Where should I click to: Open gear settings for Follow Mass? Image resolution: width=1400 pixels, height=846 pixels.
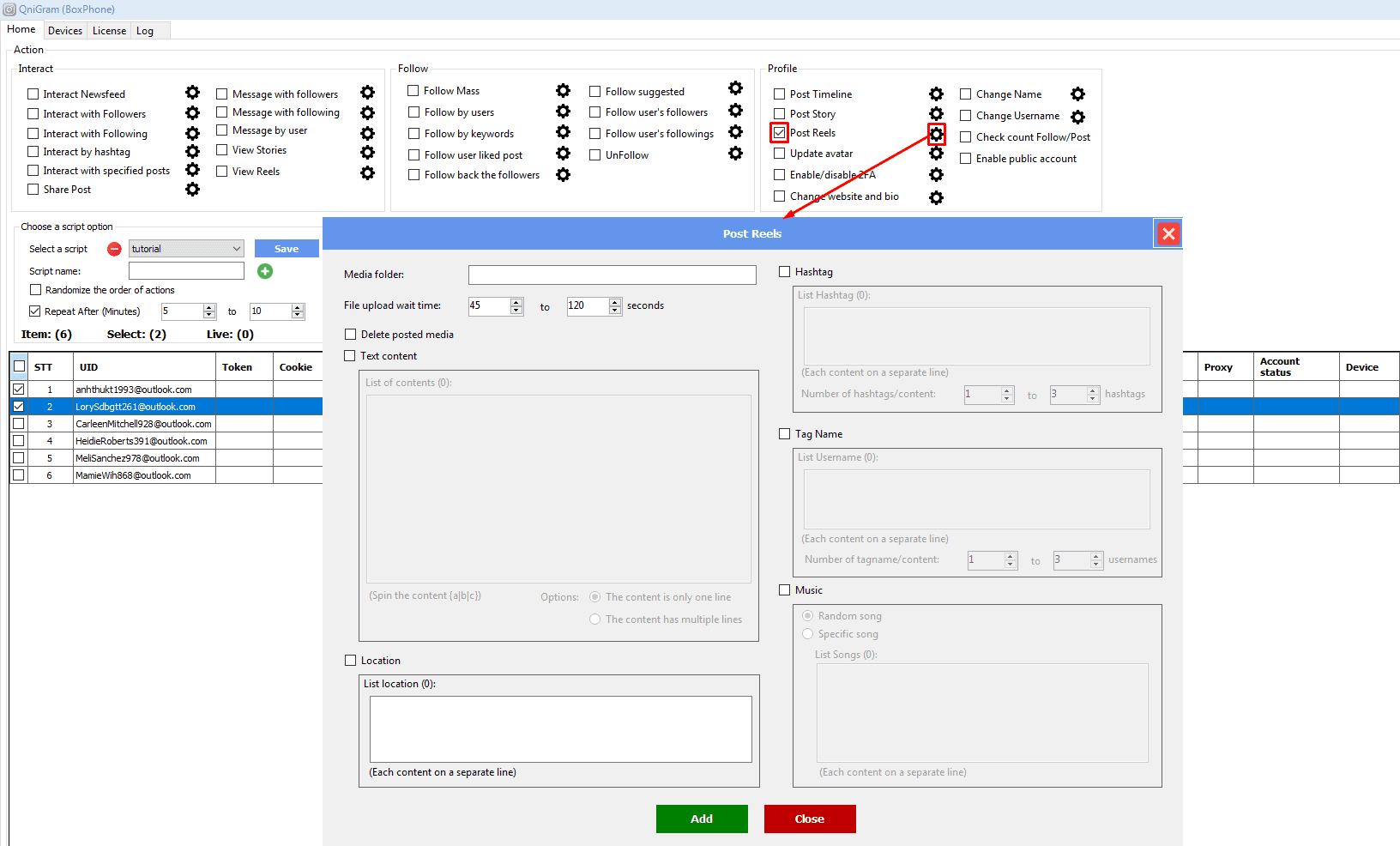click(563, 91)
